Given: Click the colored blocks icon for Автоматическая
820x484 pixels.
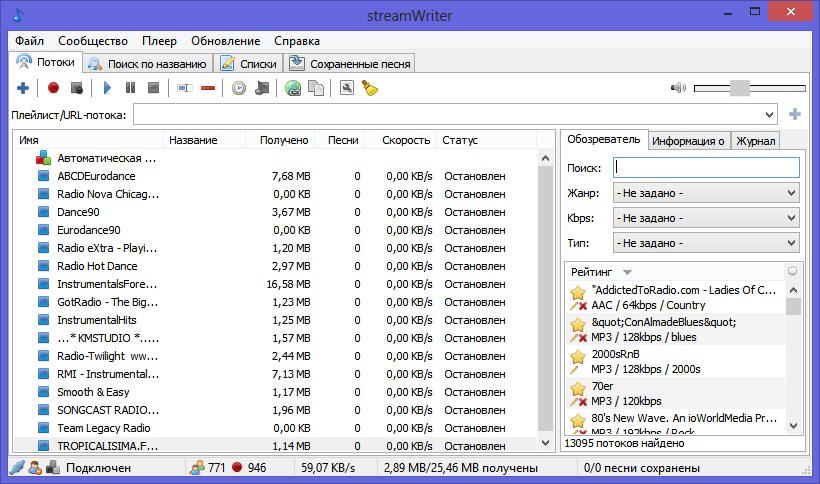Looking at the screenshot, I should tap(43, 157).
